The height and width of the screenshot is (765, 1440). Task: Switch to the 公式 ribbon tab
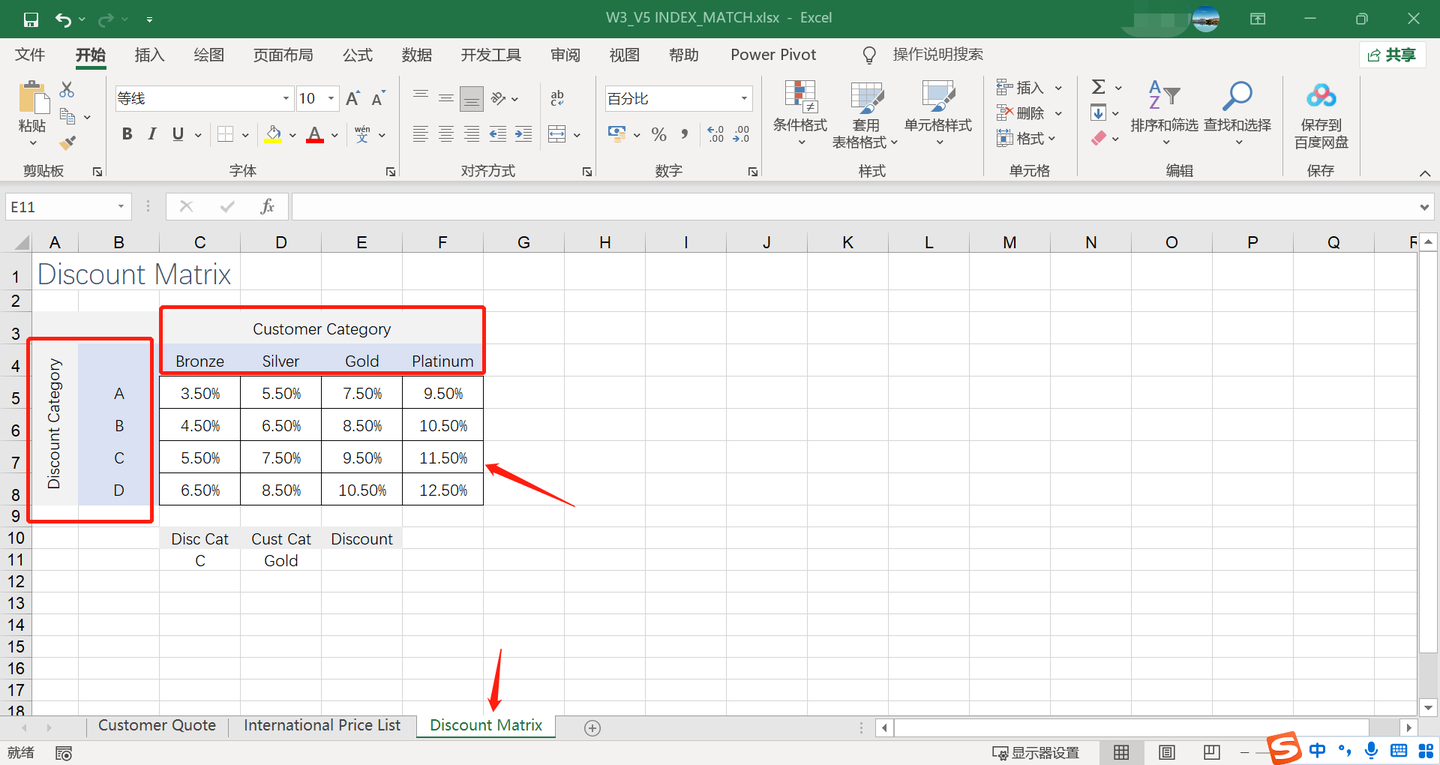357,55
